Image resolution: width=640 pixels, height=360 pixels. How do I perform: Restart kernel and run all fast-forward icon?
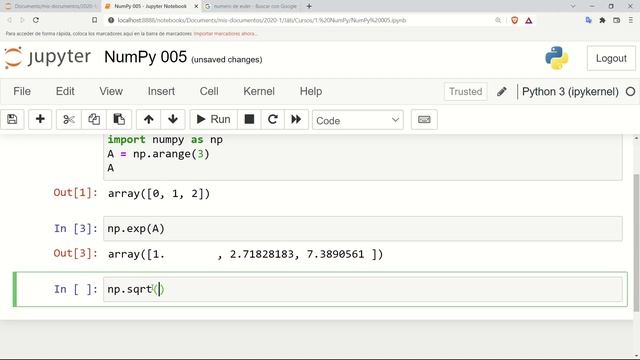tap(296, 120)
